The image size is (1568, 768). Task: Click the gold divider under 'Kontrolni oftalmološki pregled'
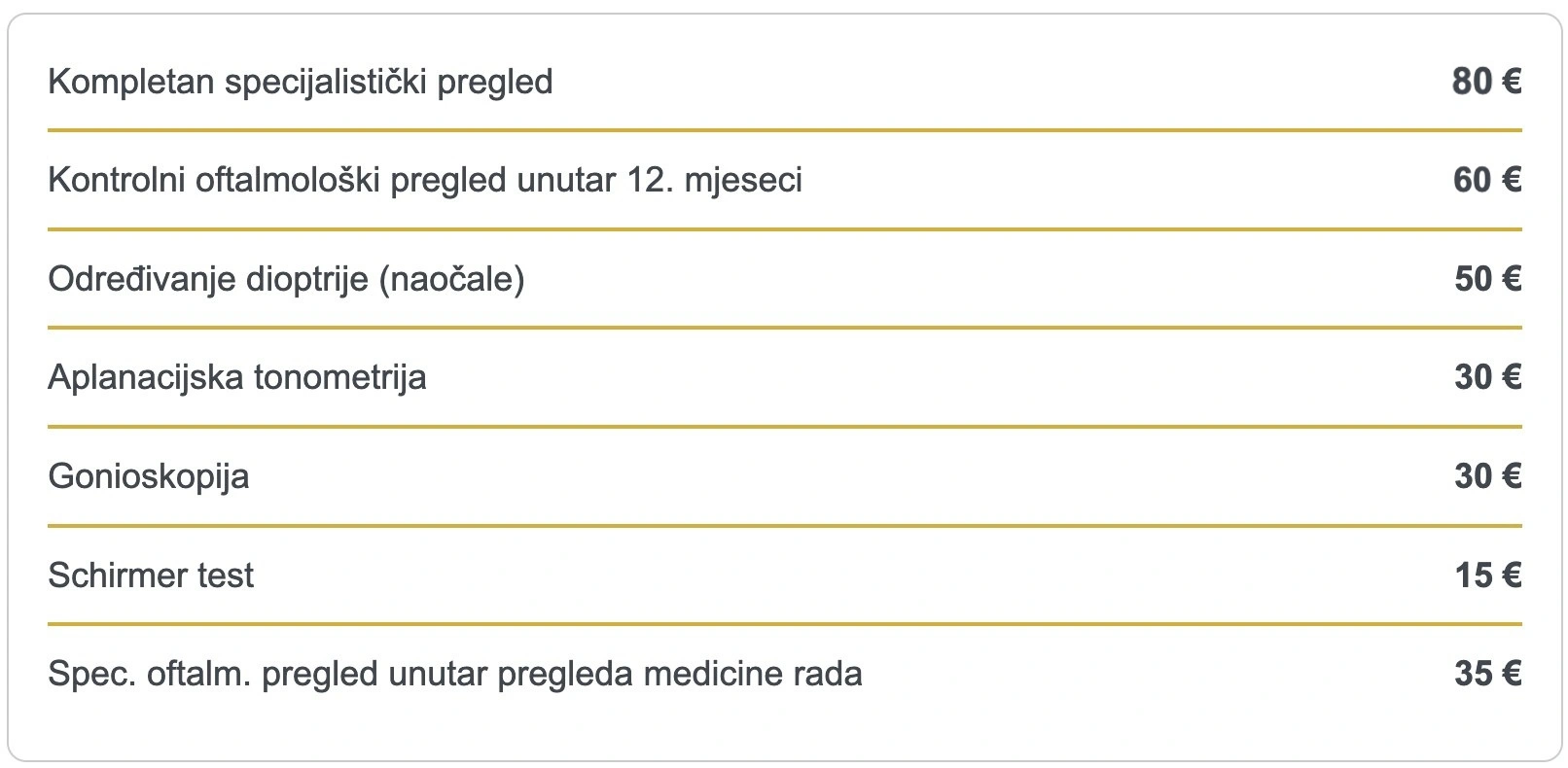(x=784, y=229)
